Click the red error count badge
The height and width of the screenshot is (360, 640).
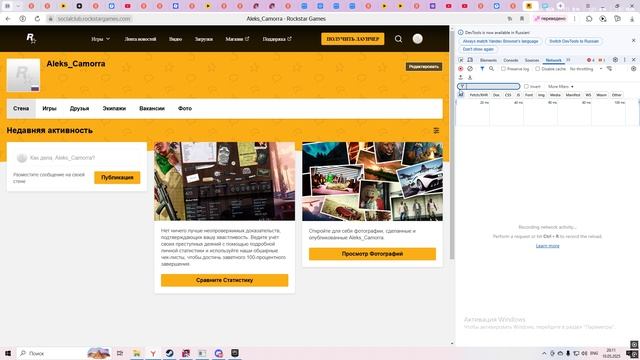[591, 60]
